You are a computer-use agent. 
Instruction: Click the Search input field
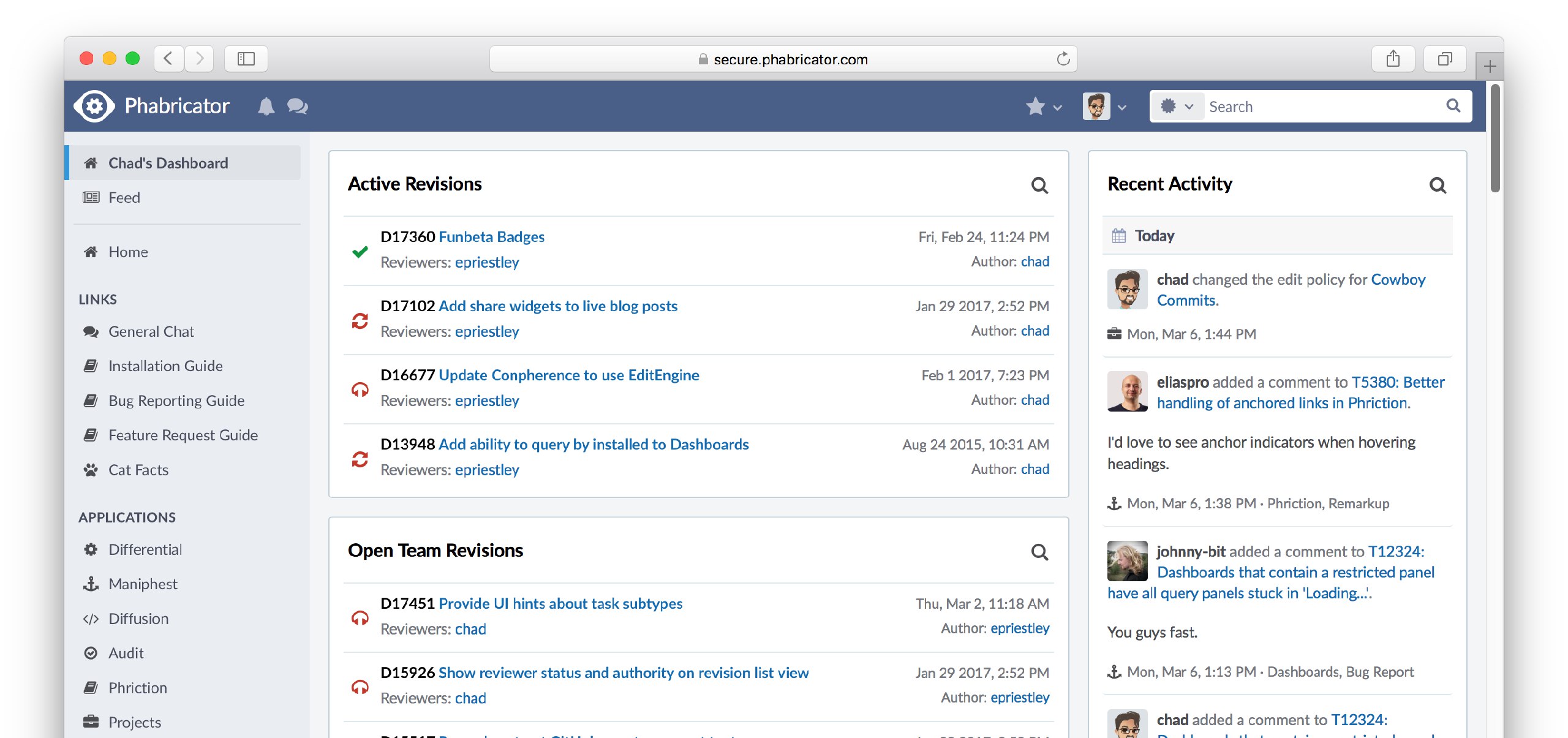pos(1323,107)
